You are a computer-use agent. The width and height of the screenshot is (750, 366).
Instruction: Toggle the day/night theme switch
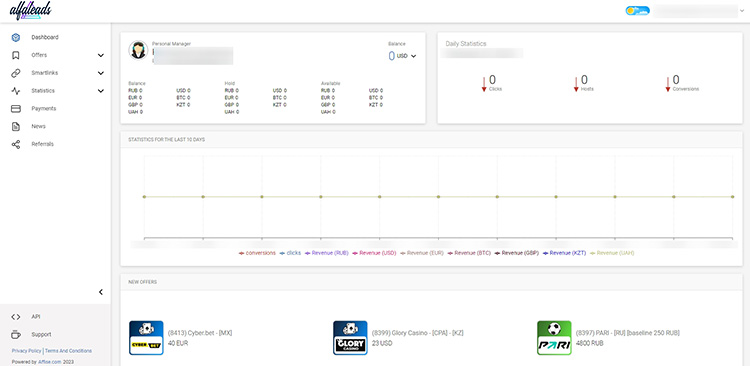[x=638, y=11]
